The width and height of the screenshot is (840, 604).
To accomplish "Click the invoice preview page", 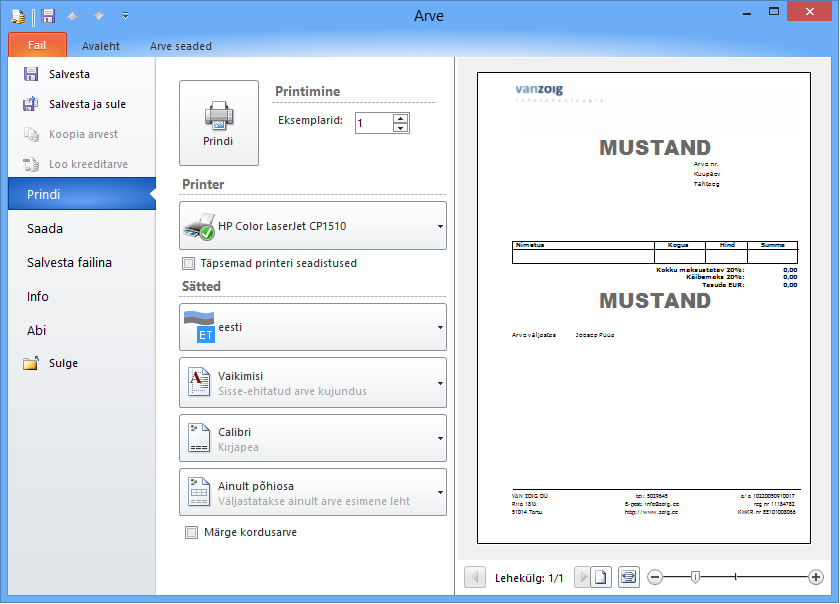I will coord(644,308).
